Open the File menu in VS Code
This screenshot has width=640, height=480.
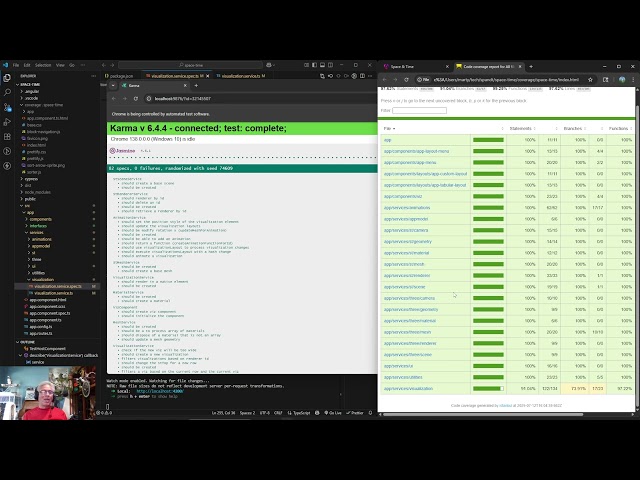pos(16,65)
